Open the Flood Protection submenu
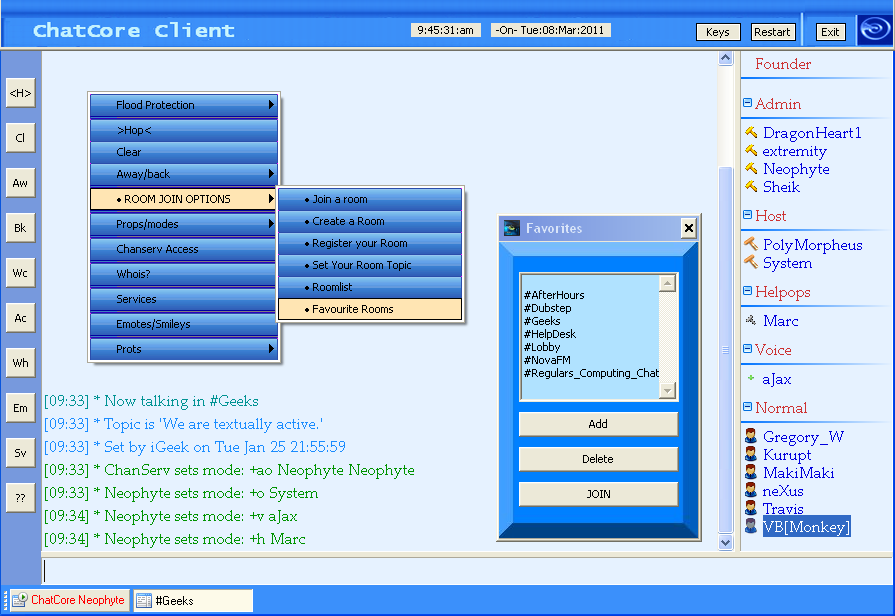895x616 pixels. [x=184, y=105]
